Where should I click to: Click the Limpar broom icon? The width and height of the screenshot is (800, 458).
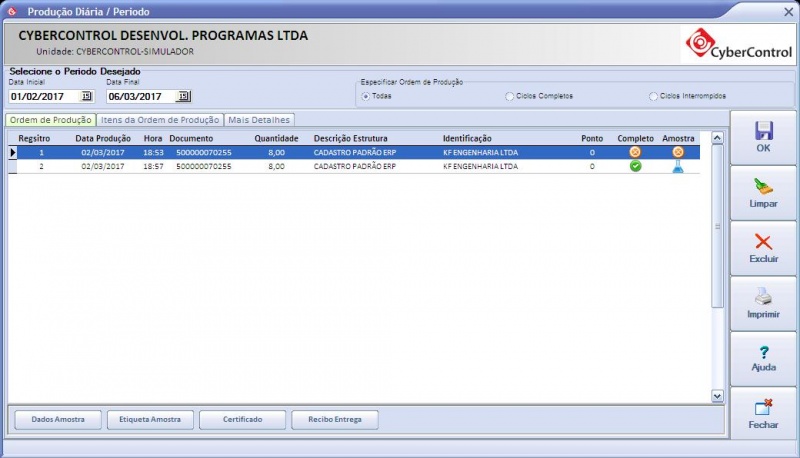coord(763,186)
